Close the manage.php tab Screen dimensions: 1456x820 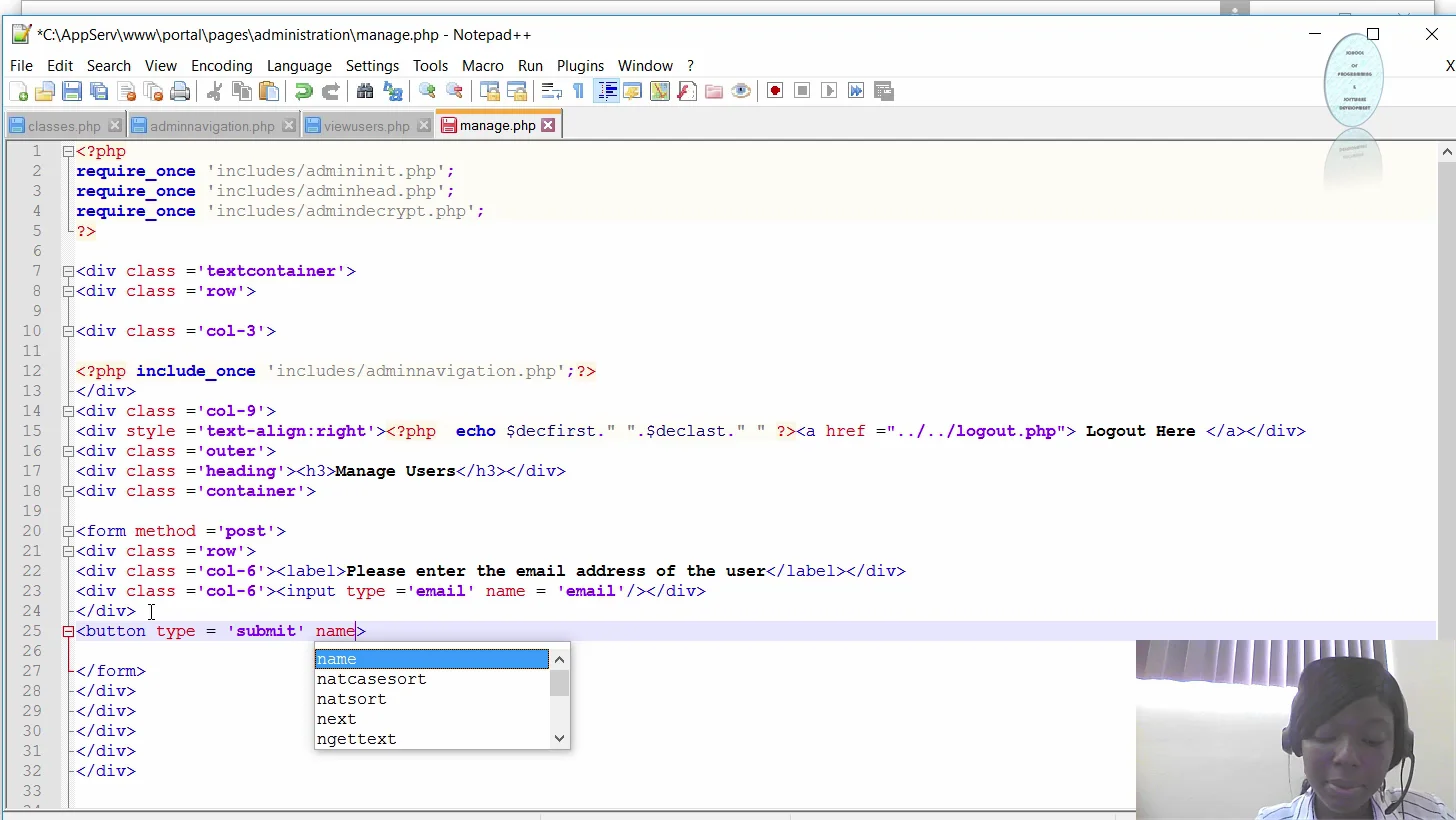coord(548,125)
